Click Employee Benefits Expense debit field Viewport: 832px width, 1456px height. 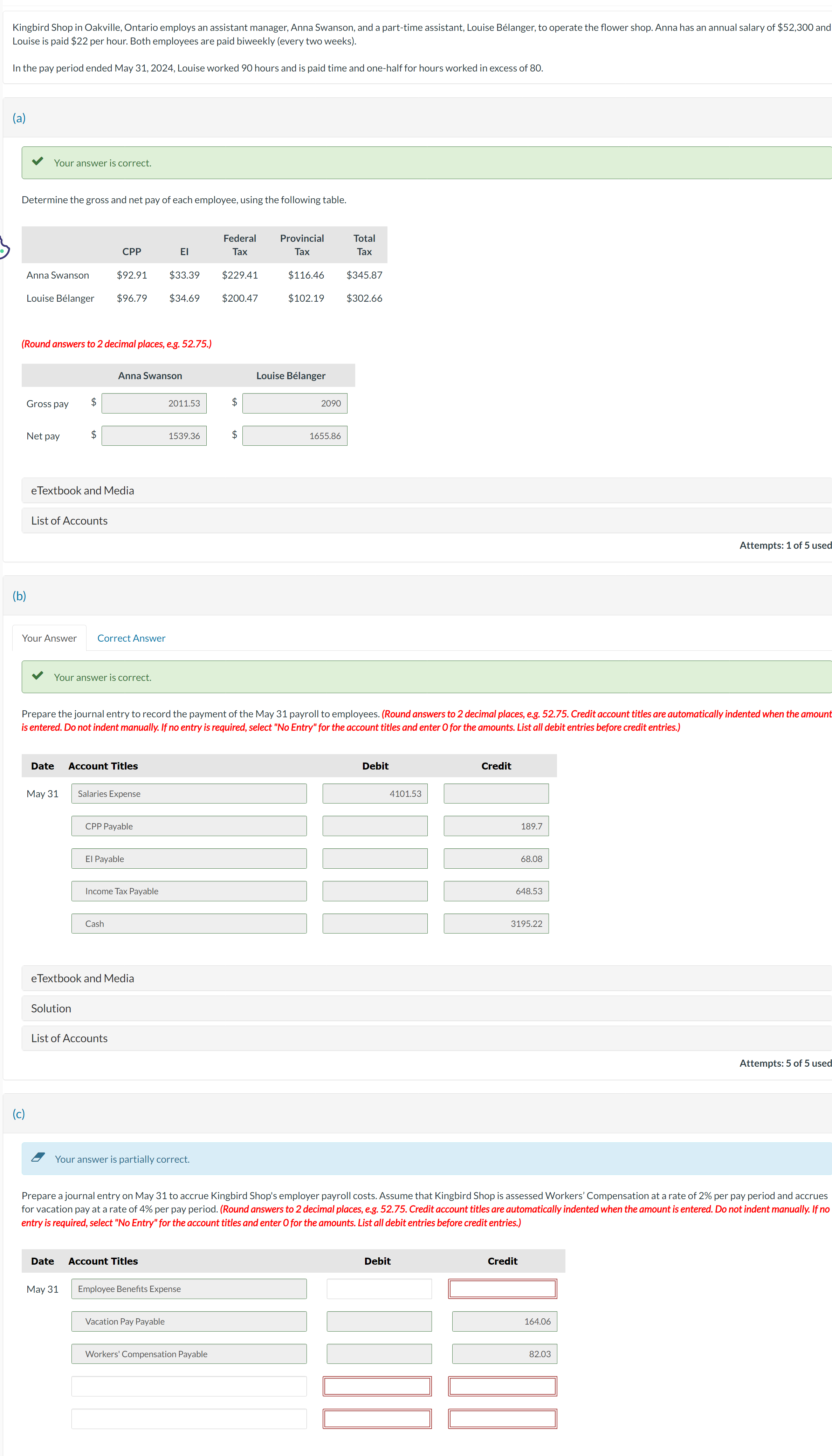pos(379,1289)
